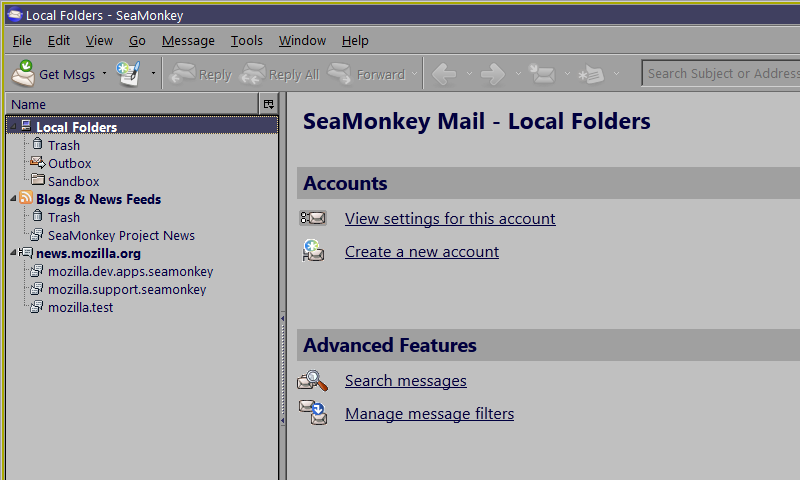
Task: Collapse the news.mozilla.org tree node
Action: pyautogui.click(x=14, y=252)
